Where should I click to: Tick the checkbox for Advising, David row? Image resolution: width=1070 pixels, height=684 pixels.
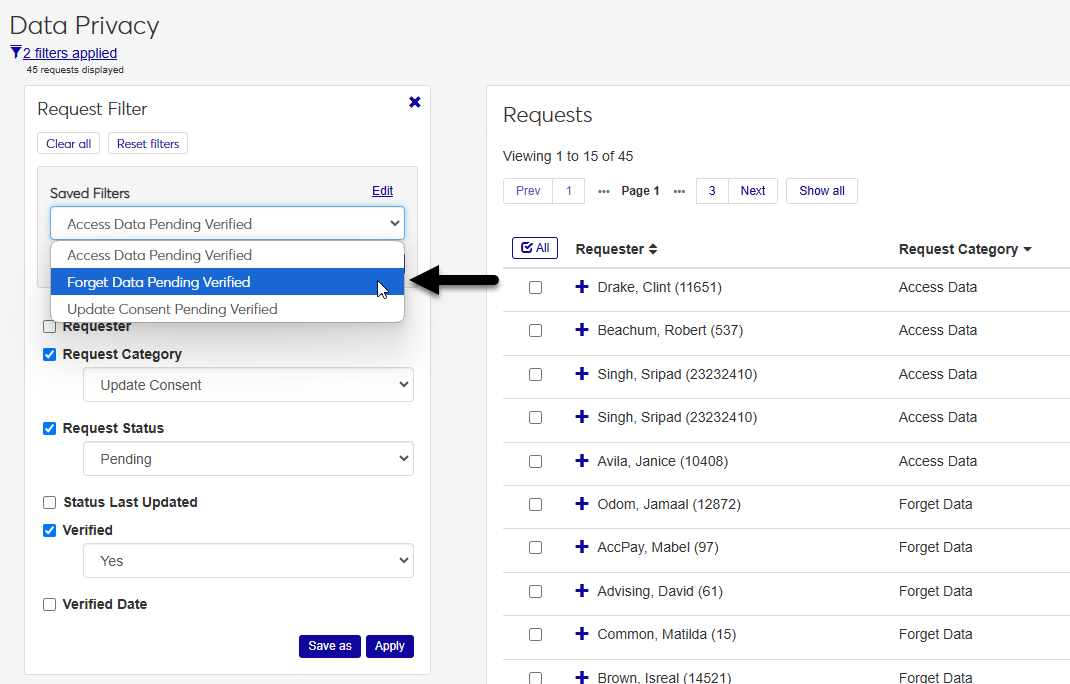(535, 591)
